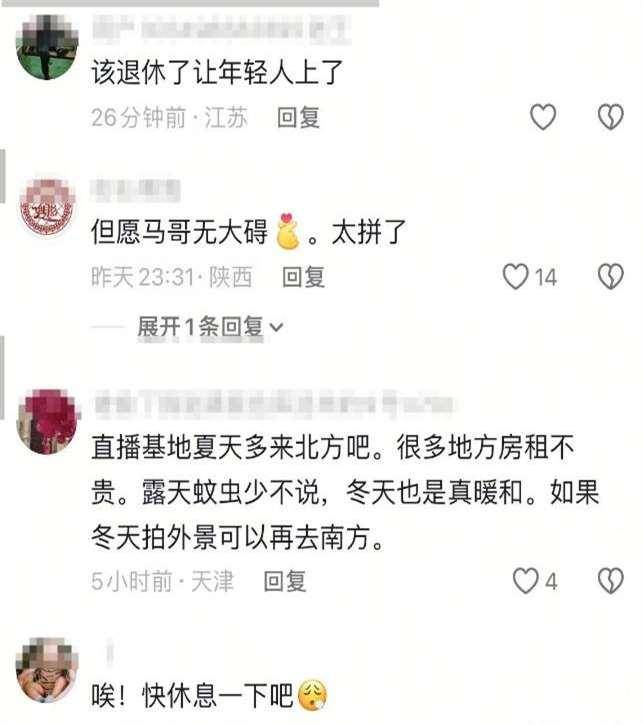Dislike the Shaanxi comment about 马哥
Screen dimensions: 643x725
coord(611,277)
